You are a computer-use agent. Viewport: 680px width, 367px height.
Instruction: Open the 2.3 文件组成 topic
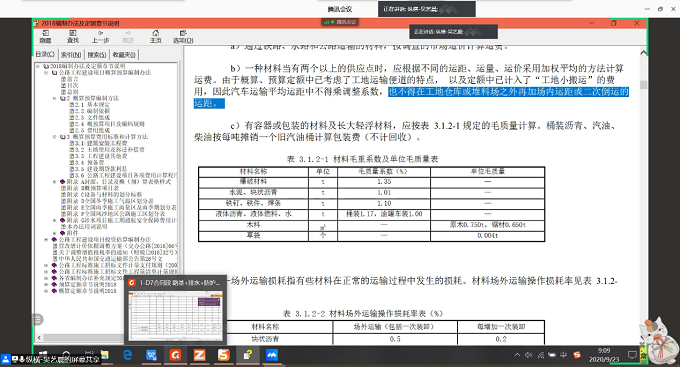[x=92, y=118]
